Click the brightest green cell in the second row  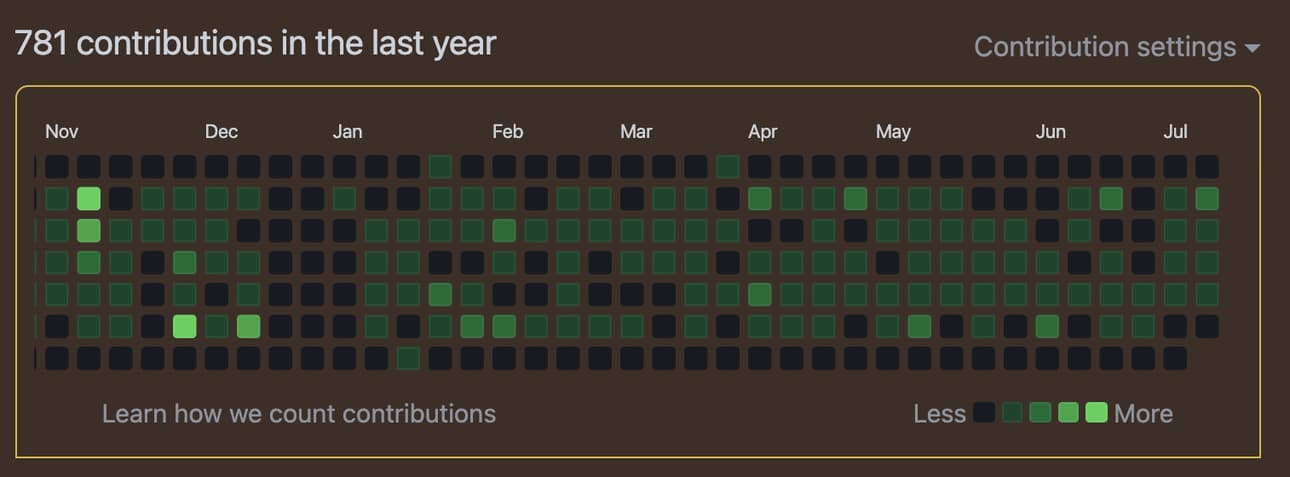(88, 198)
